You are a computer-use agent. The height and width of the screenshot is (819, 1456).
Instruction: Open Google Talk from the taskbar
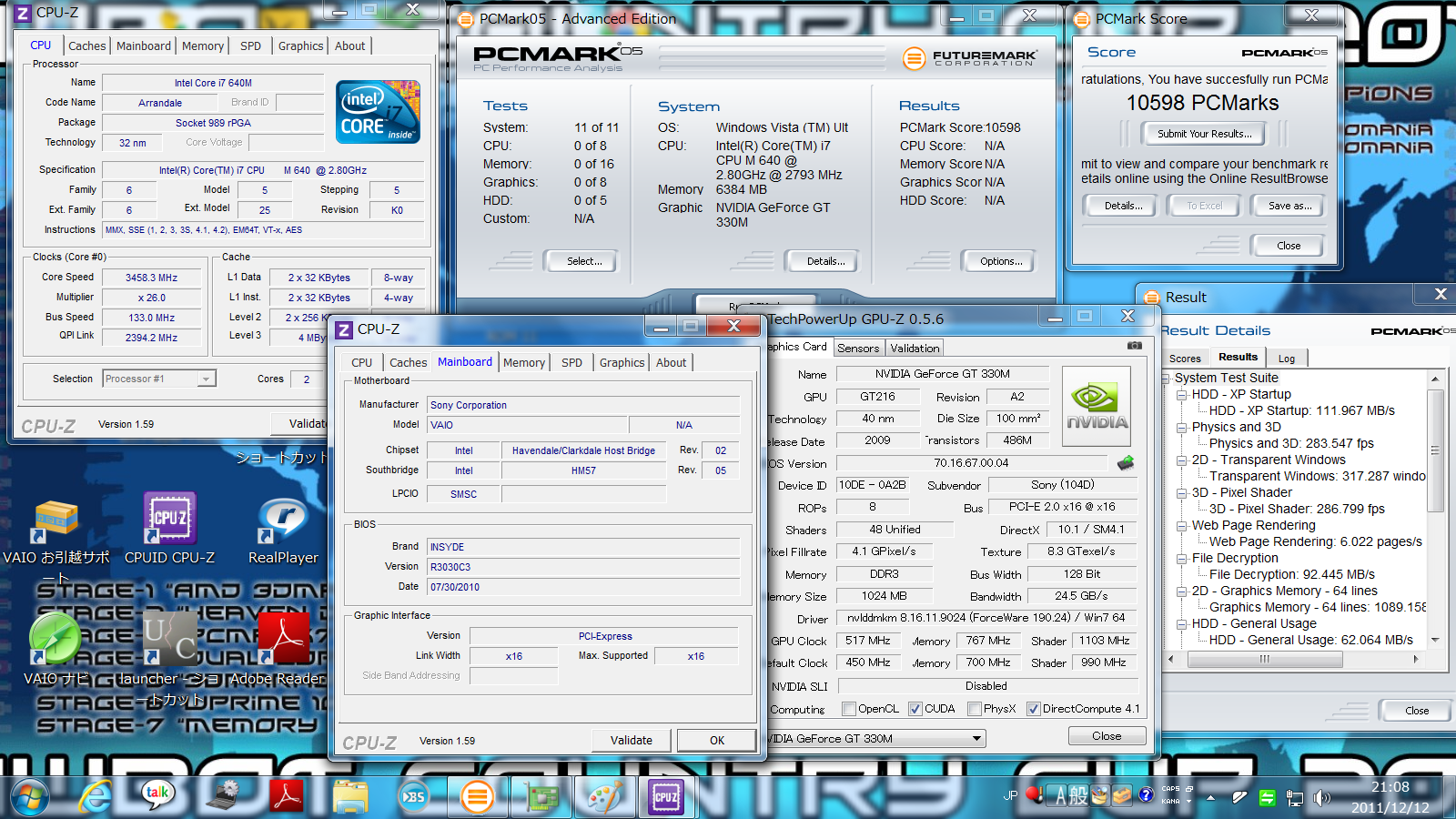(x=158, y=795)
